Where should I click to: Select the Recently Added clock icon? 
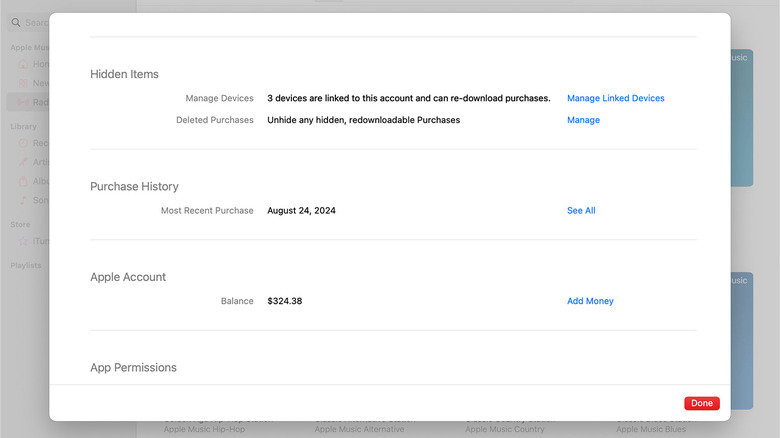click(23, 143)
